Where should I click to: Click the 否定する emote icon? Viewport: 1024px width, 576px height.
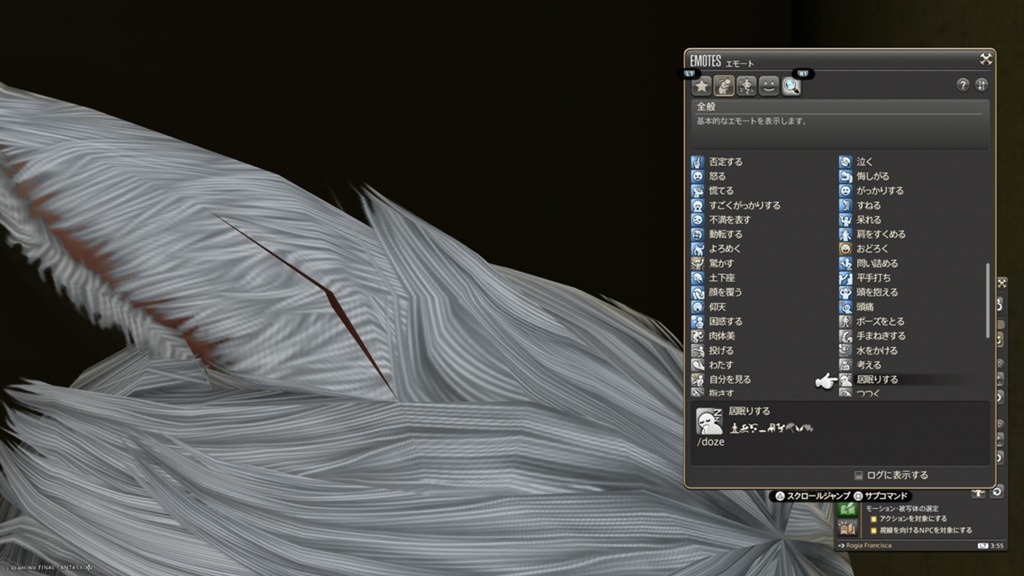[x=697, y=162]
